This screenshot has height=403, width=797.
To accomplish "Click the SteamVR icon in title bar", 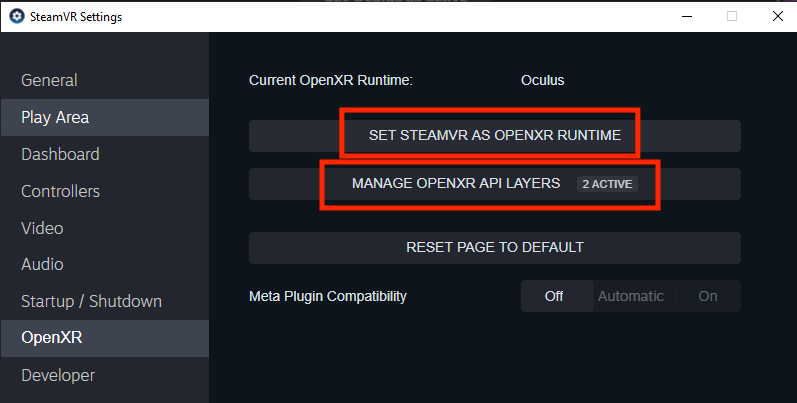I will point(17,16).
